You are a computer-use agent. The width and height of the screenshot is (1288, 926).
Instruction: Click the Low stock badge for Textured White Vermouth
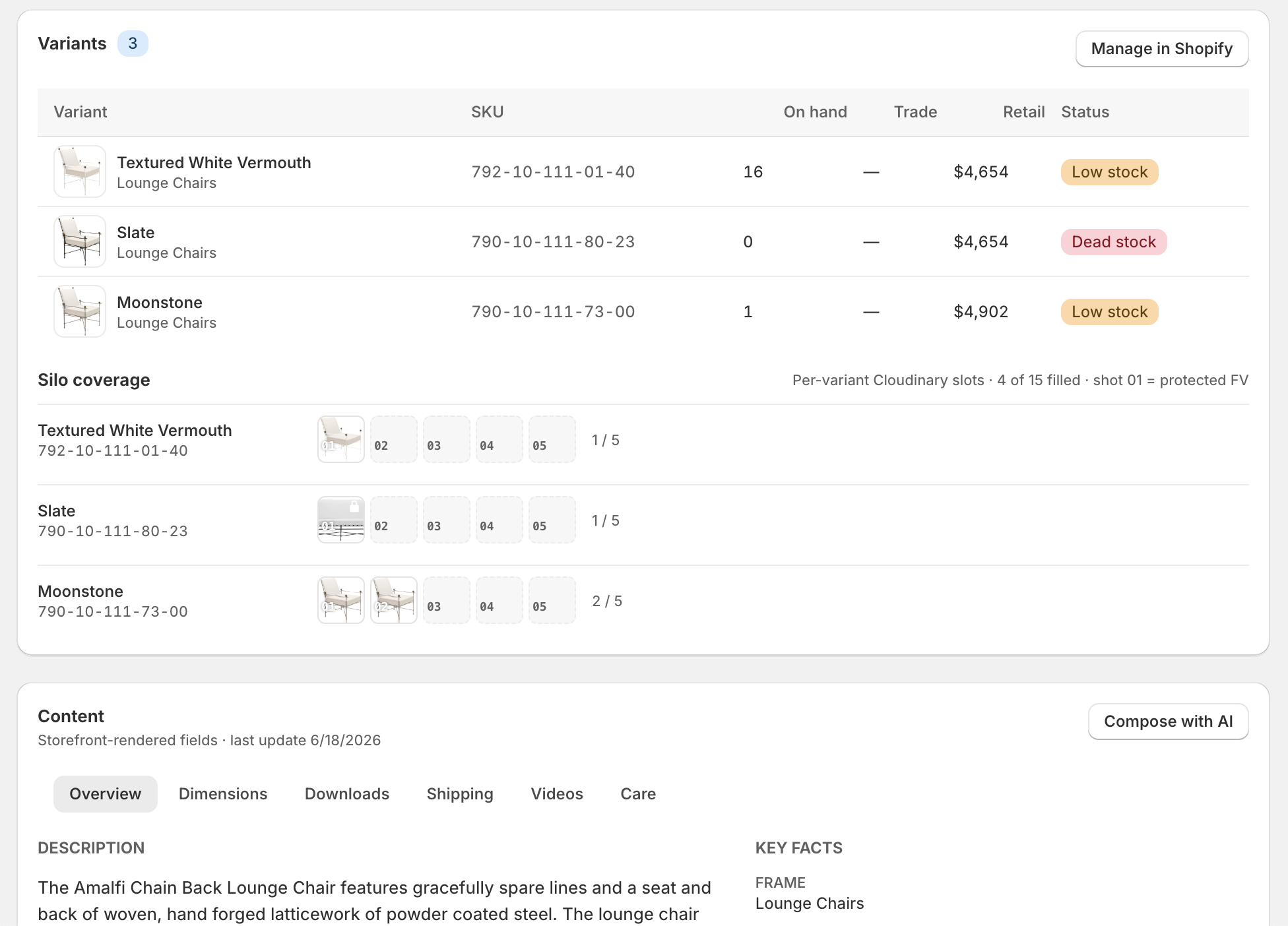[x=1110, y=172]
